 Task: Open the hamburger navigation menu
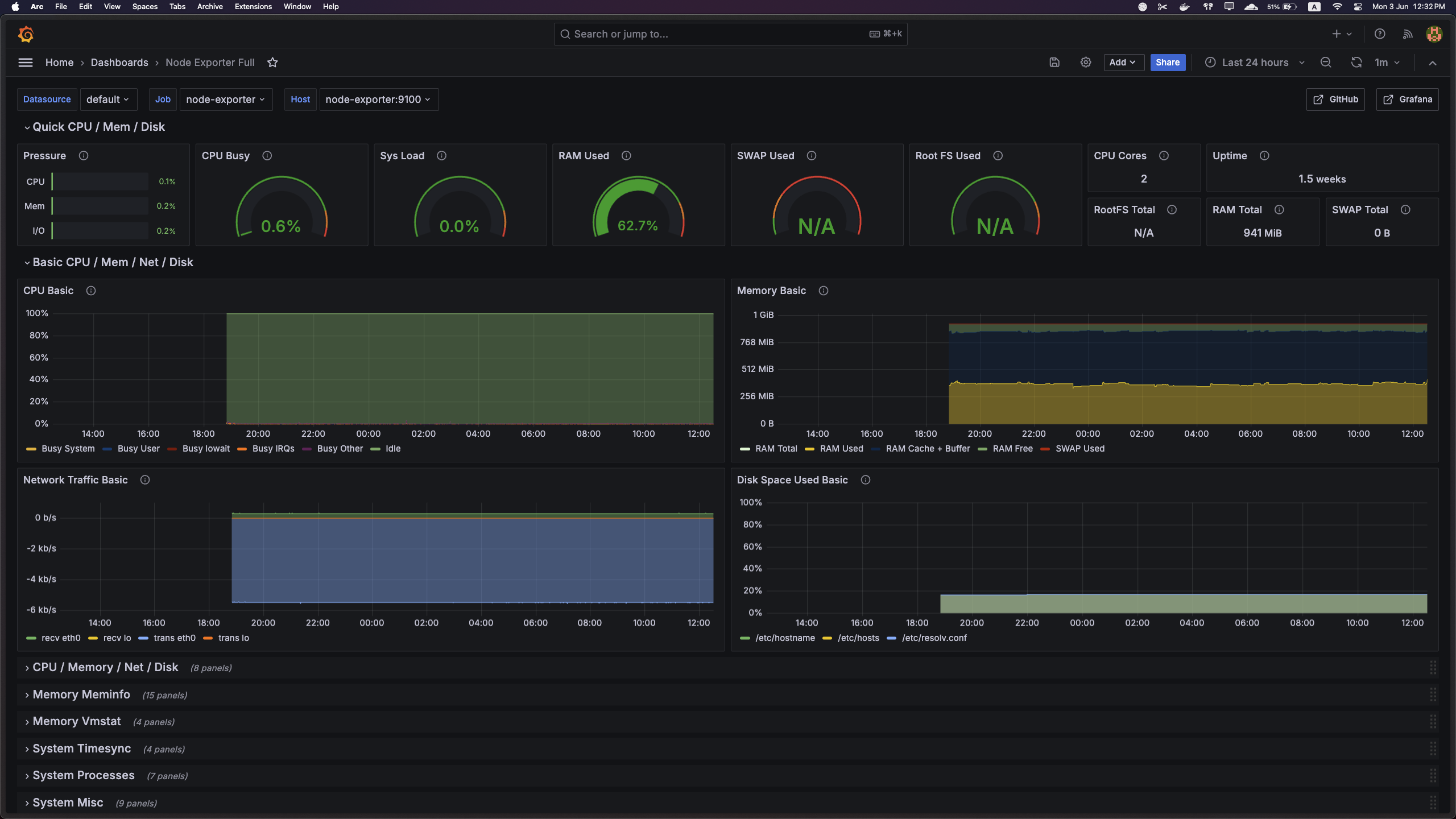(26, 62)
